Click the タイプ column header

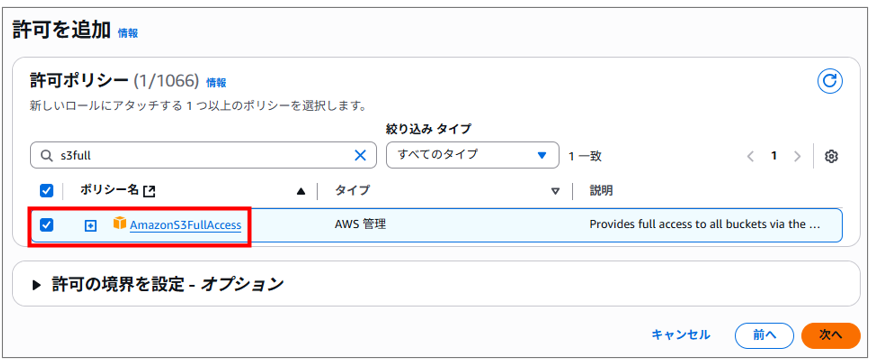click(352, 190)
